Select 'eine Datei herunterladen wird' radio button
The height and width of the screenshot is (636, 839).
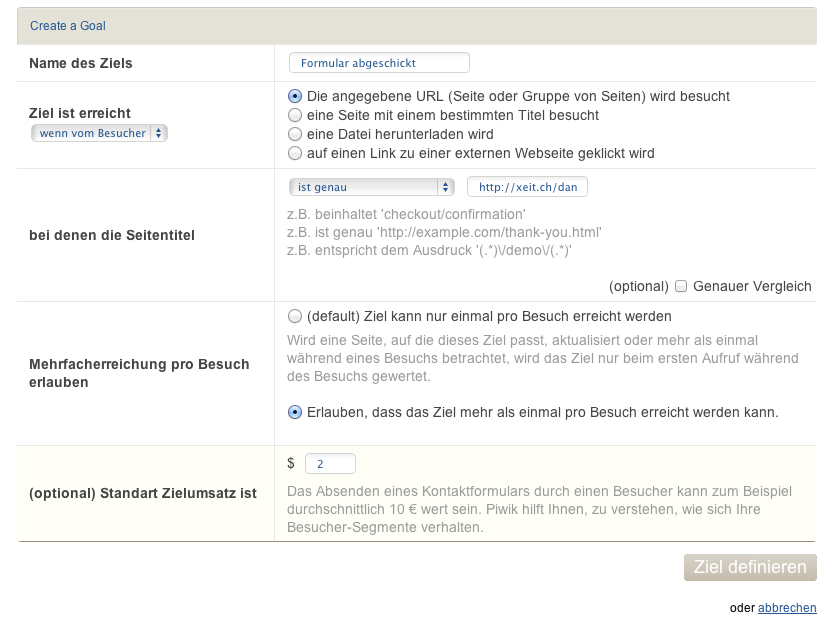click(x=295, y=134)
